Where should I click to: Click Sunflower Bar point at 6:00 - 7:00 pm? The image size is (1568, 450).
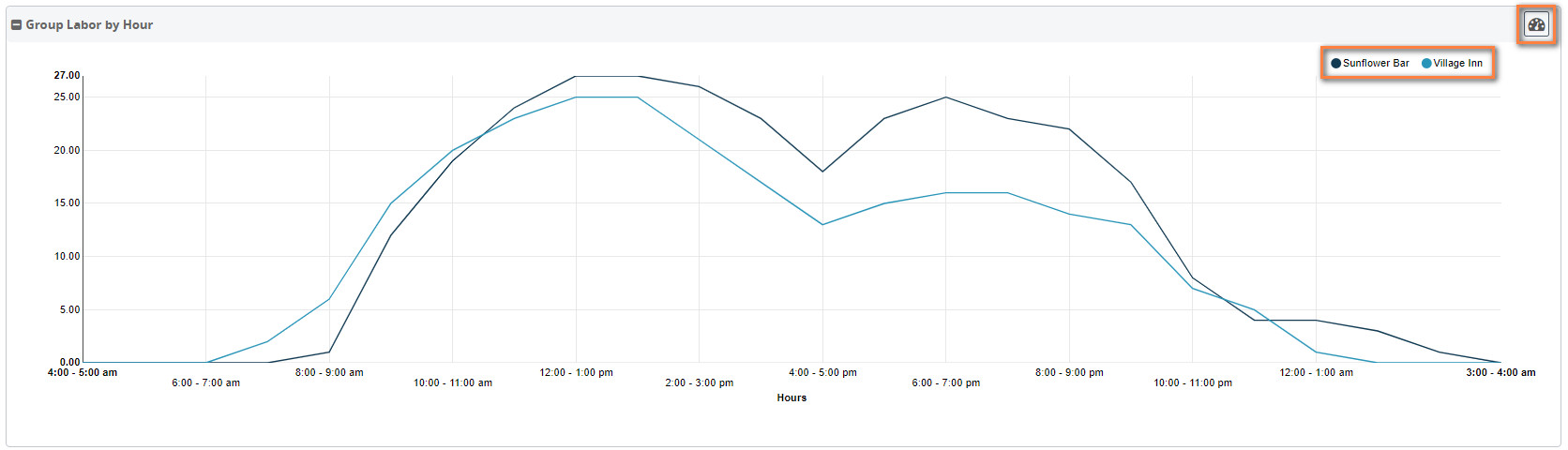pos(945,97)
